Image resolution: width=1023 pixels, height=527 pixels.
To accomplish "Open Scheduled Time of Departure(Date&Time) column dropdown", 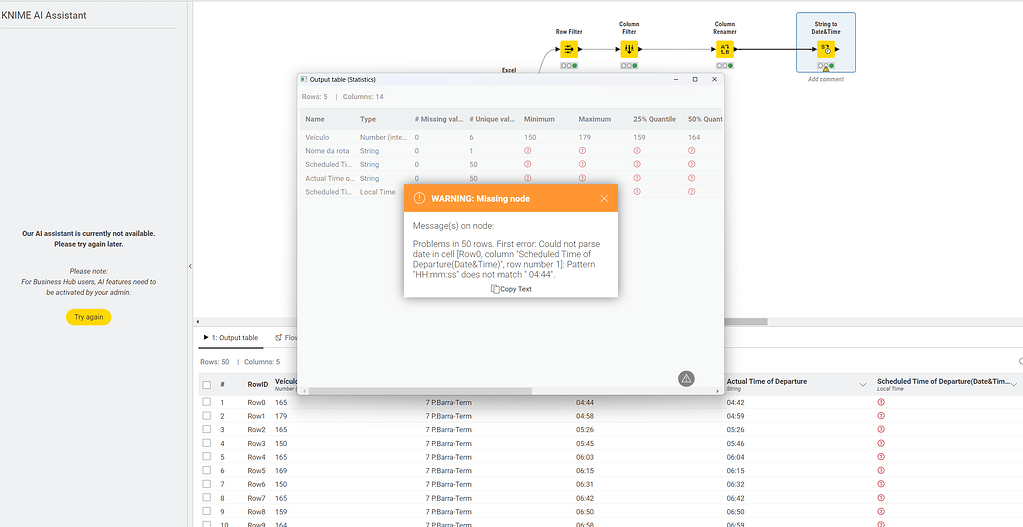I will 1013,385.
